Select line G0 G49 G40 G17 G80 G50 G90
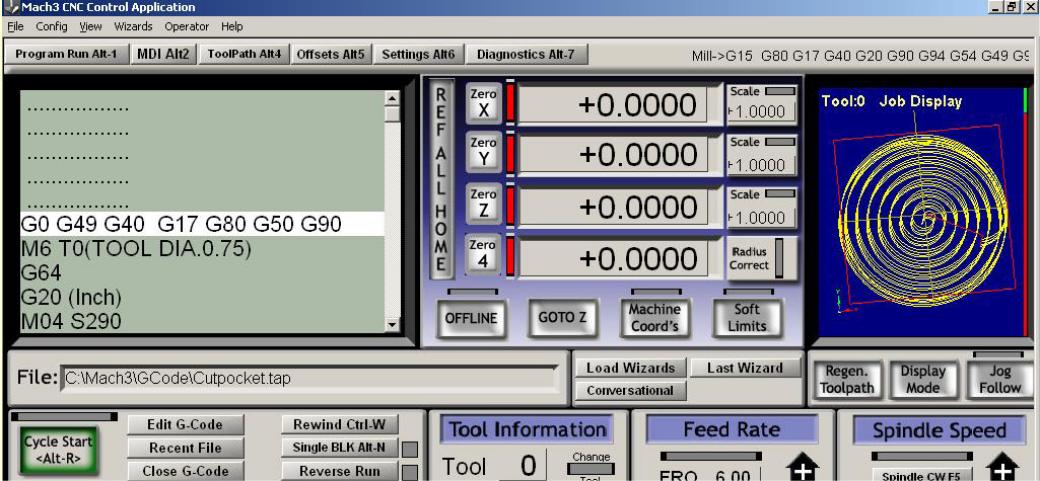This screenshot has width=1040, height=481. pos(202,224)
